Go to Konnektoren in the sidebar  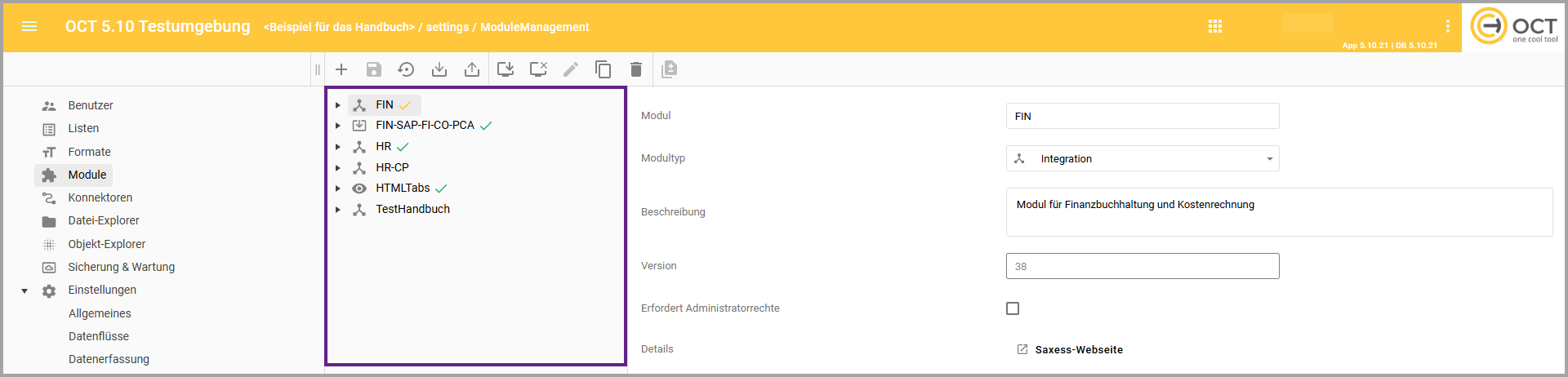[100, 197]
